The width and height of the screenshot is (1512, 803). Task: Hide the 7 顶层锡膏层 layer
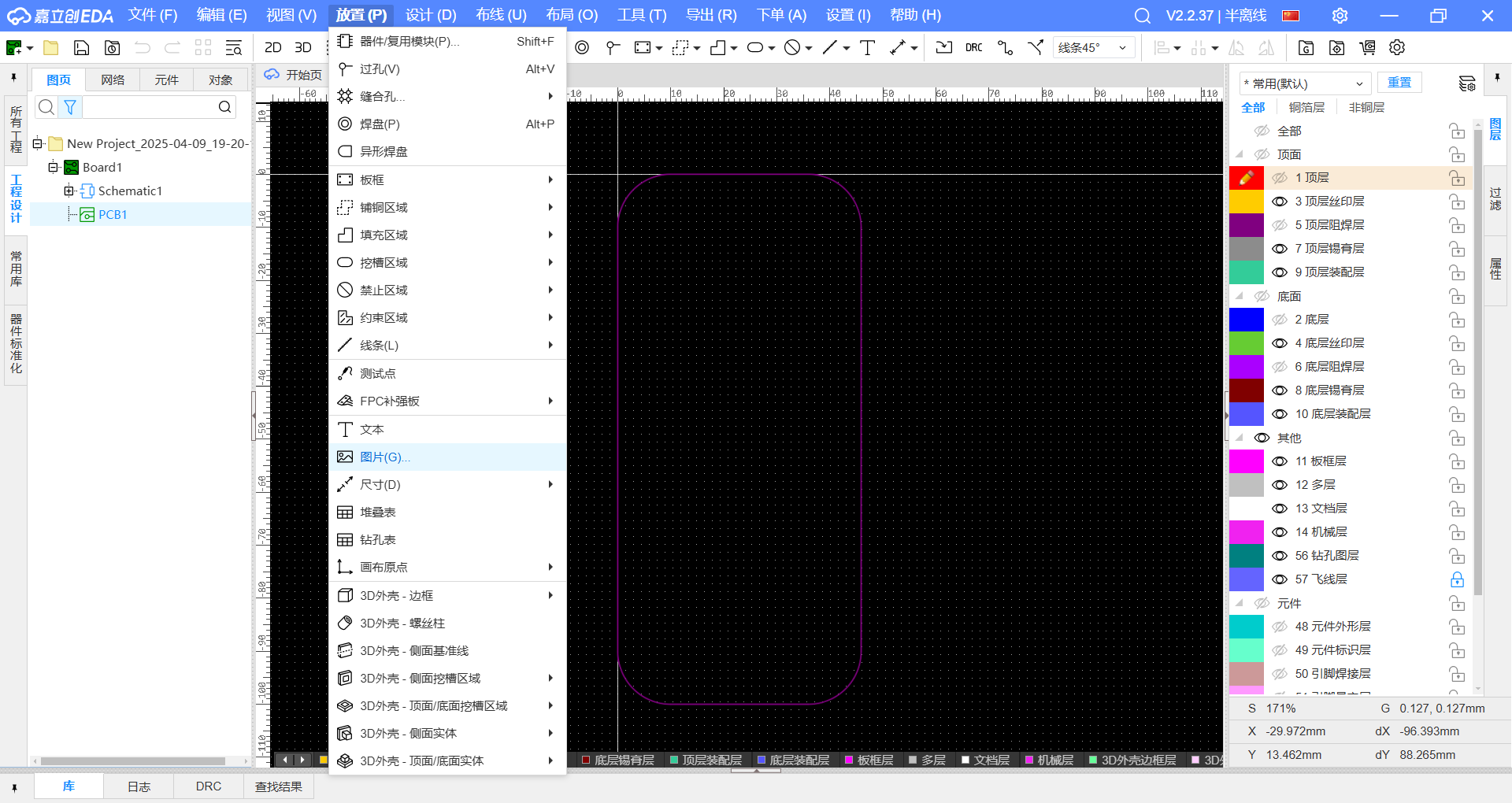(x=1280, y=249)
